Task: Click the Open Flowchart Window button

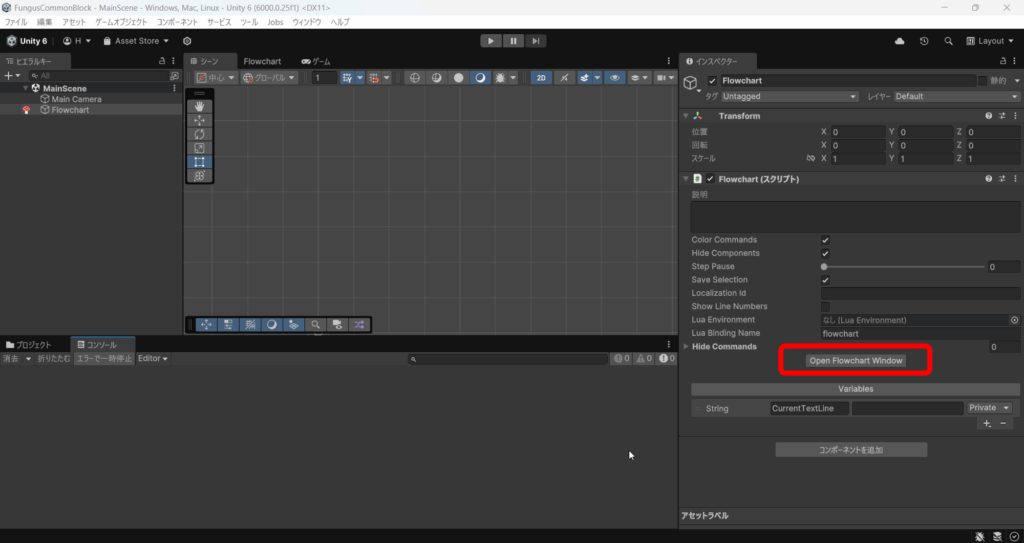Action: [855, 360]
